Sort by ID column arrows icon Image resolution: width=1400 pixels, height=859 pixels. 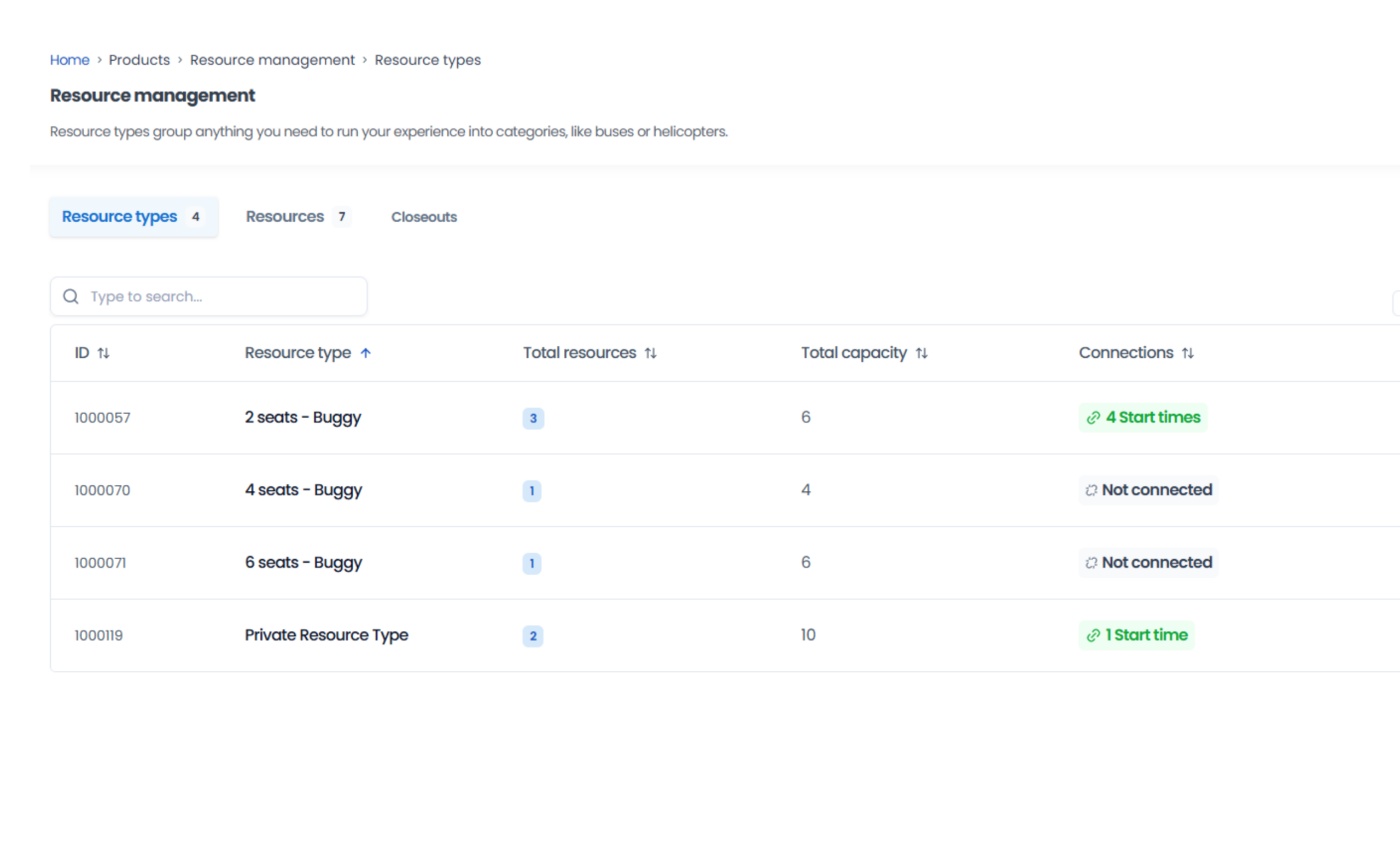[103, 353]
